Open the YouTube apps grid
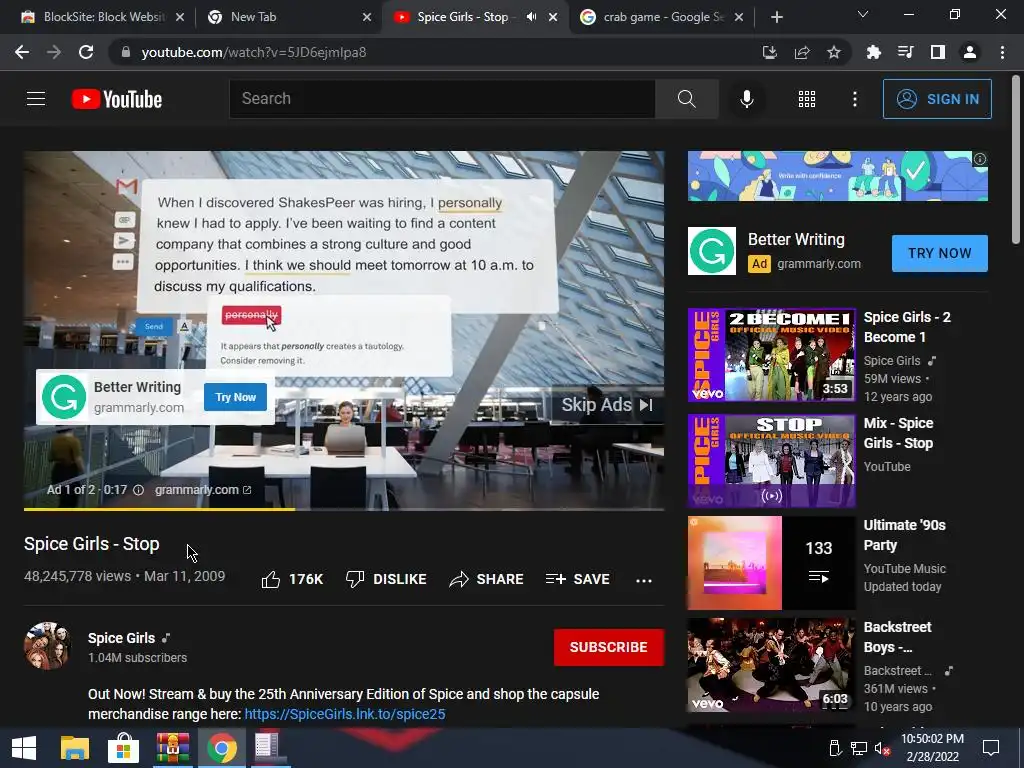1024x768 pixels. (807, 99)
